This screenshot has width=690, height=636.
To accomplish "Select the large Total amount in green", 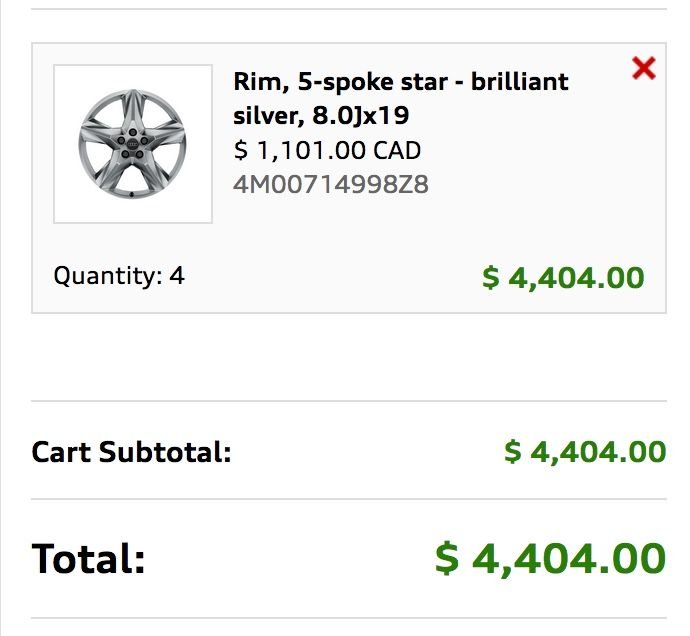I will 550,557.
